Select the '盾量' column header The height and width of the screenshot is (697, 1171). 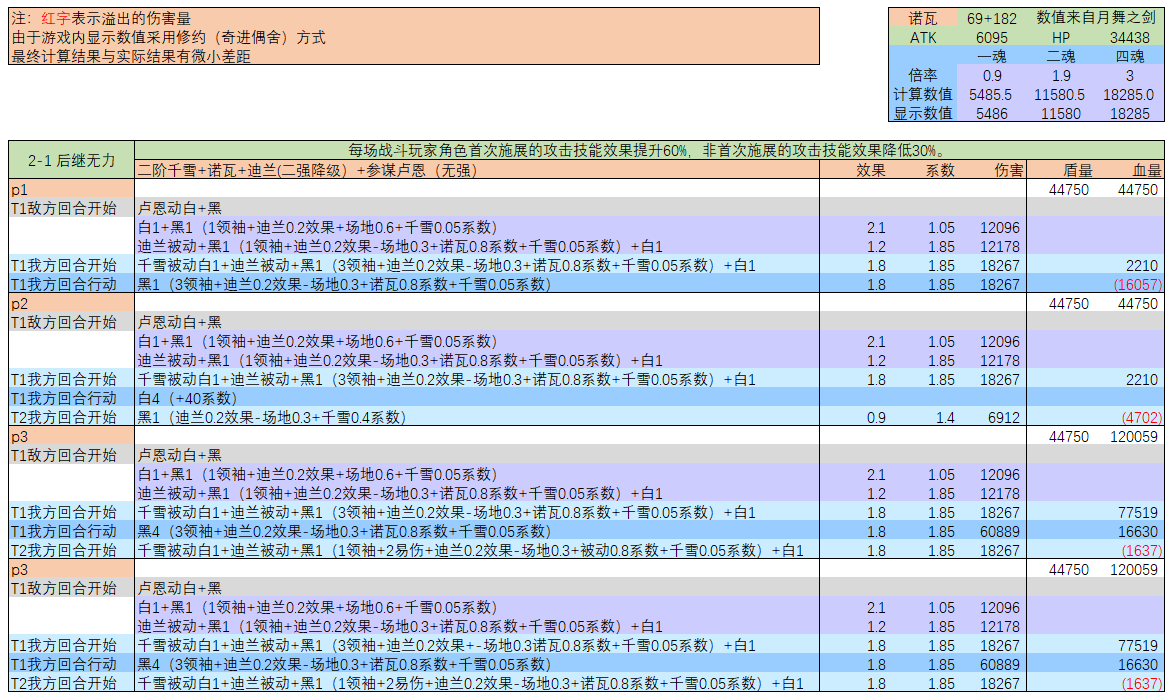[1078, 170]
